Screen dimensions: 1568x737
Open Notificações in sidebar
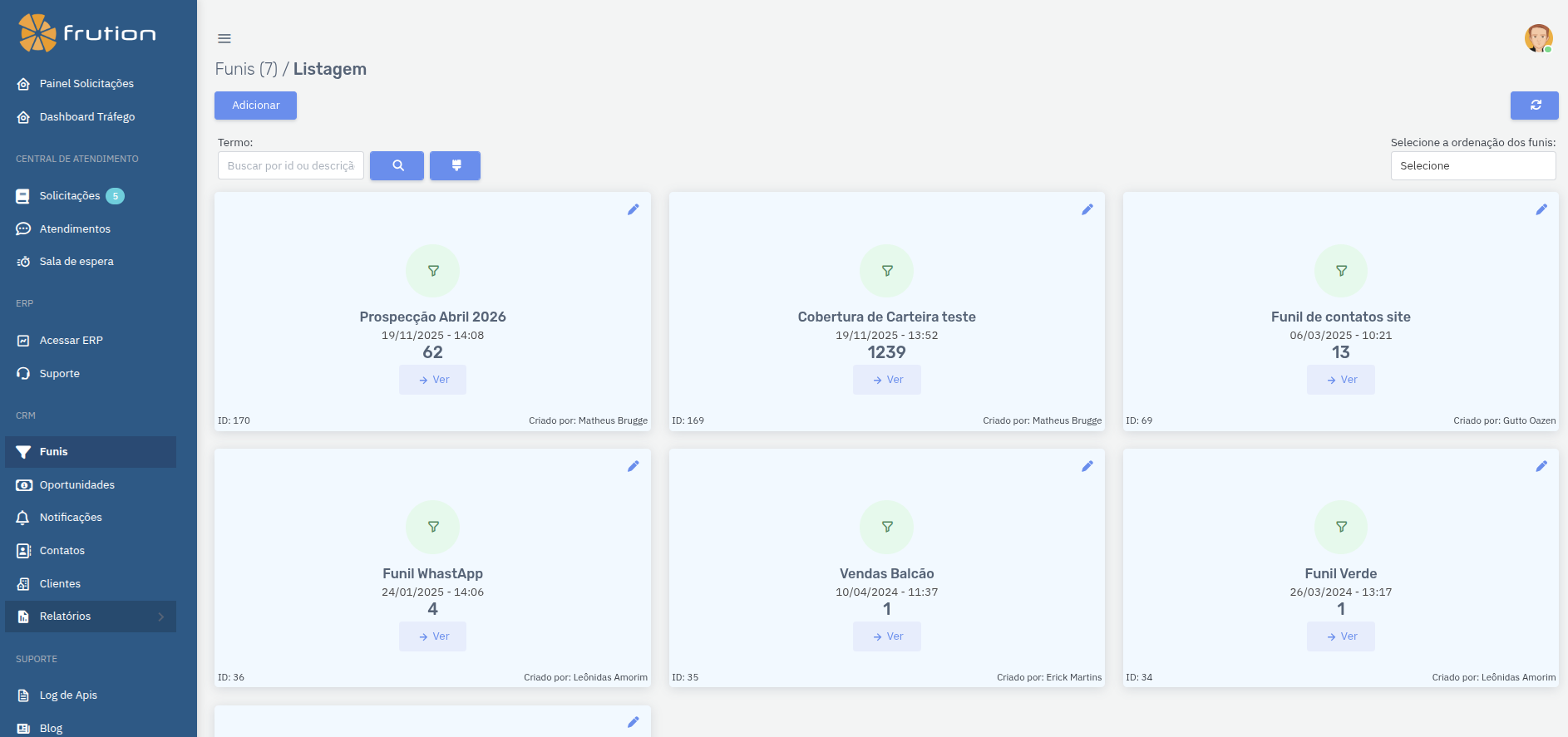coord(90,518)
